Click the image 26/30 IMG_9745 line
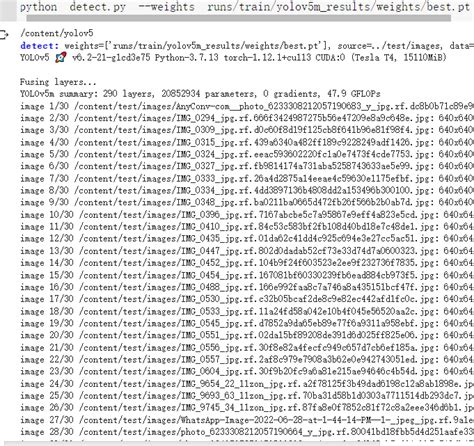 (x=247, y=408)
